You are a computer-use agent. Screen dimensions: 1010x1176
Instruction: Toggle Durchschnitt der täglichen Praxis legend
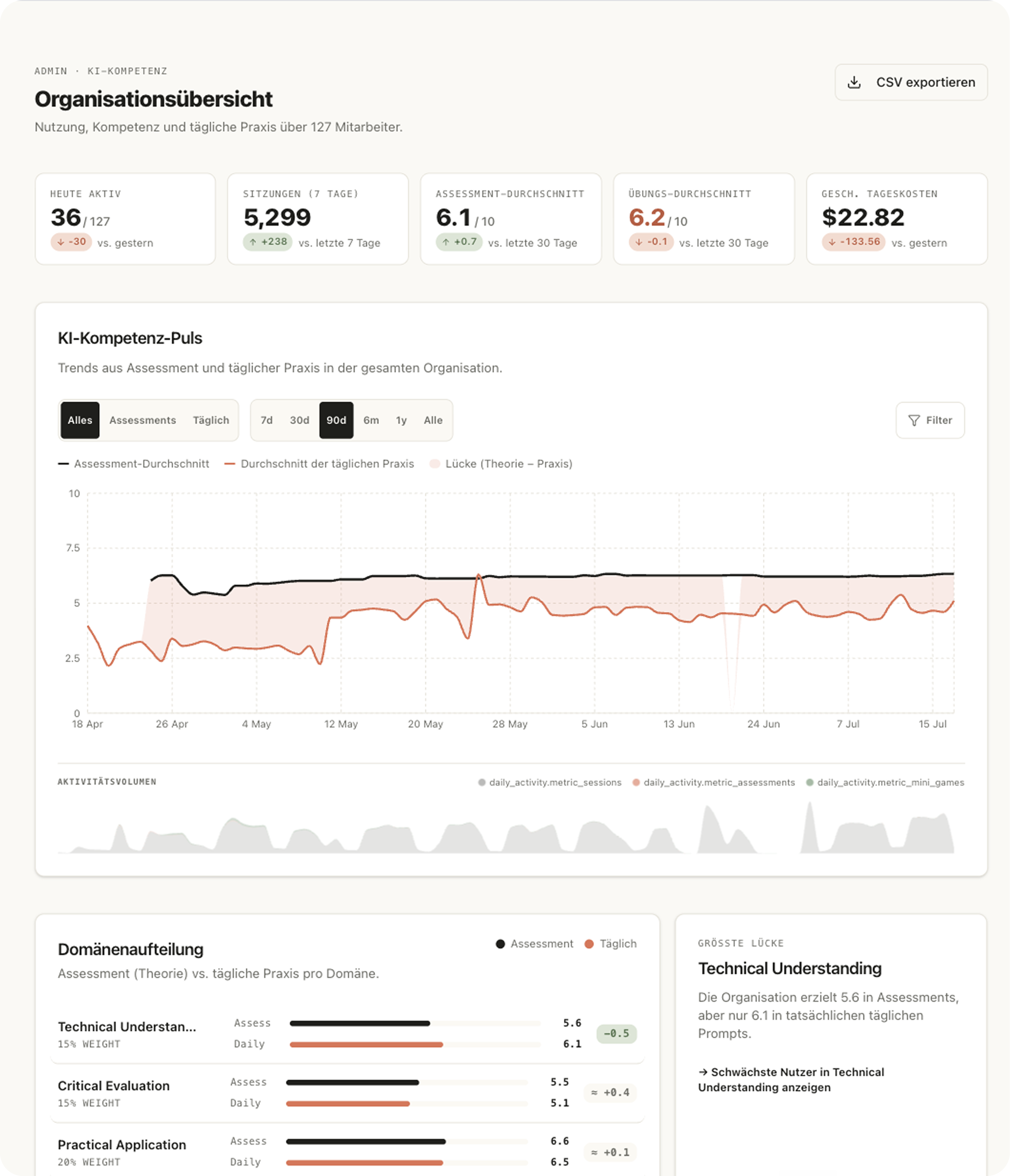click(319, 464)
